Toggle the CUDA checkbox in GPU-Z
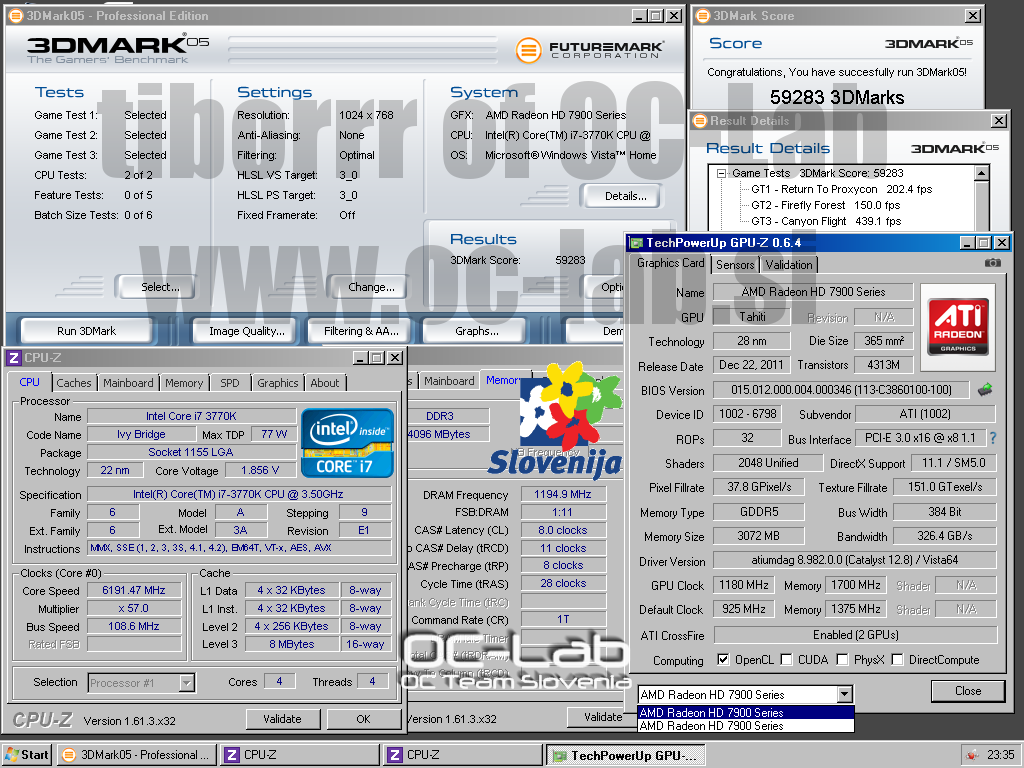Screen dimensions: 1024x768 tap(786, 660)
